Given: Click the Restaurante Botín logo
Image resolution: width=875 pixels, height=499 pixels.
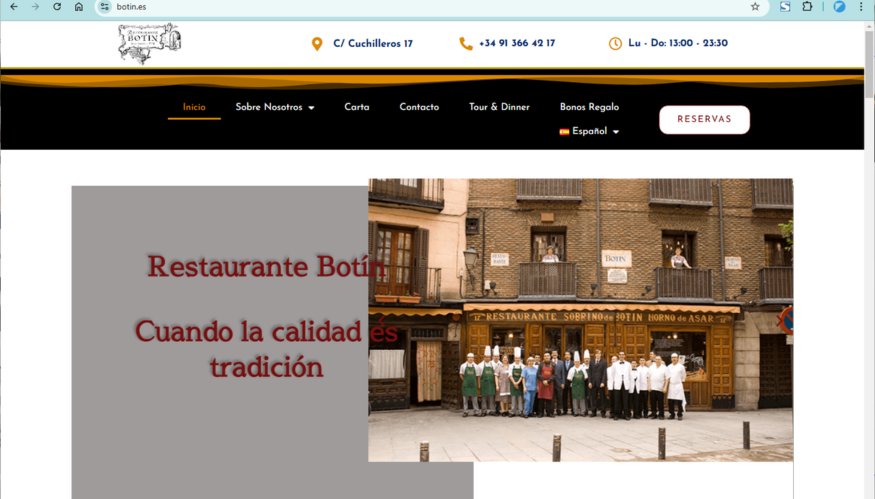Looking at the screenshot, I should pos(150,43).
